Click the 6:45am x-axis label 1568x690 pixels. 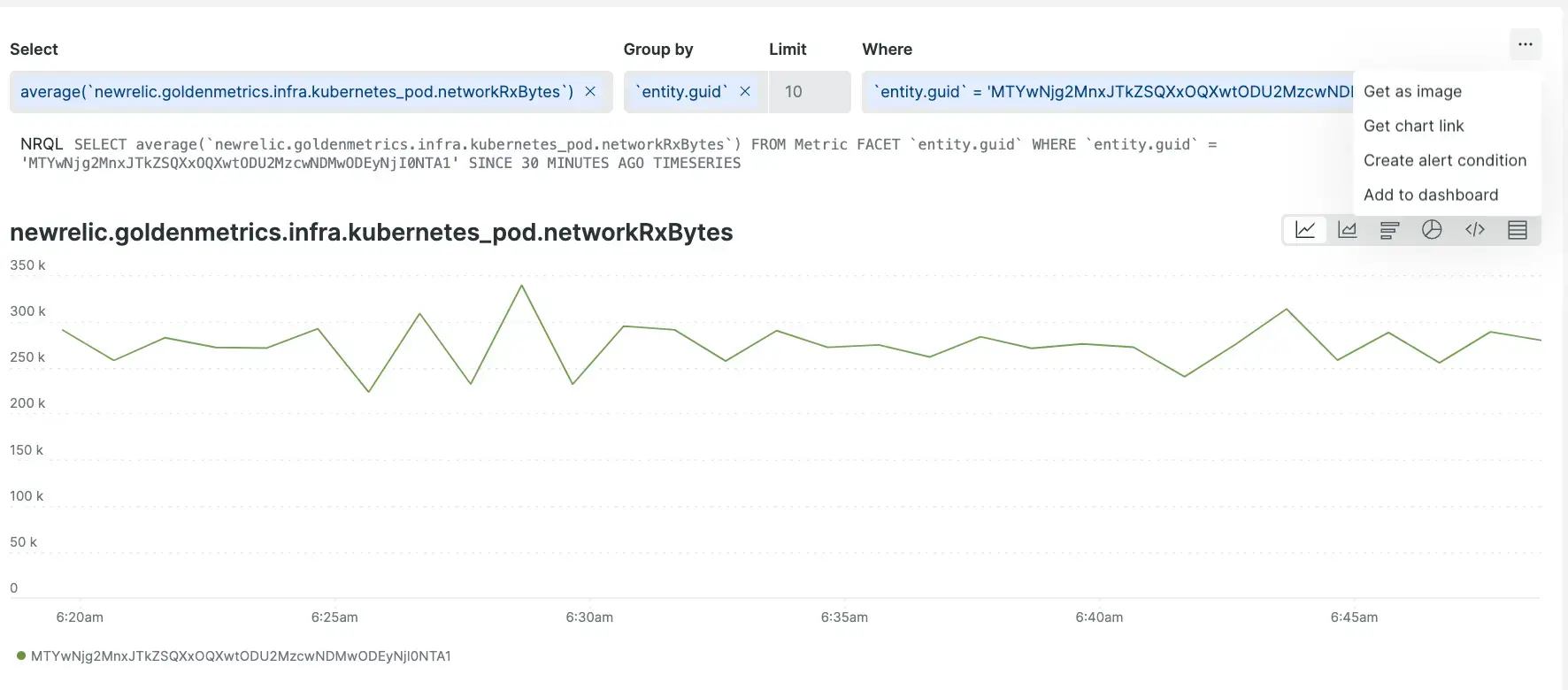click(x=1354, y=617)
